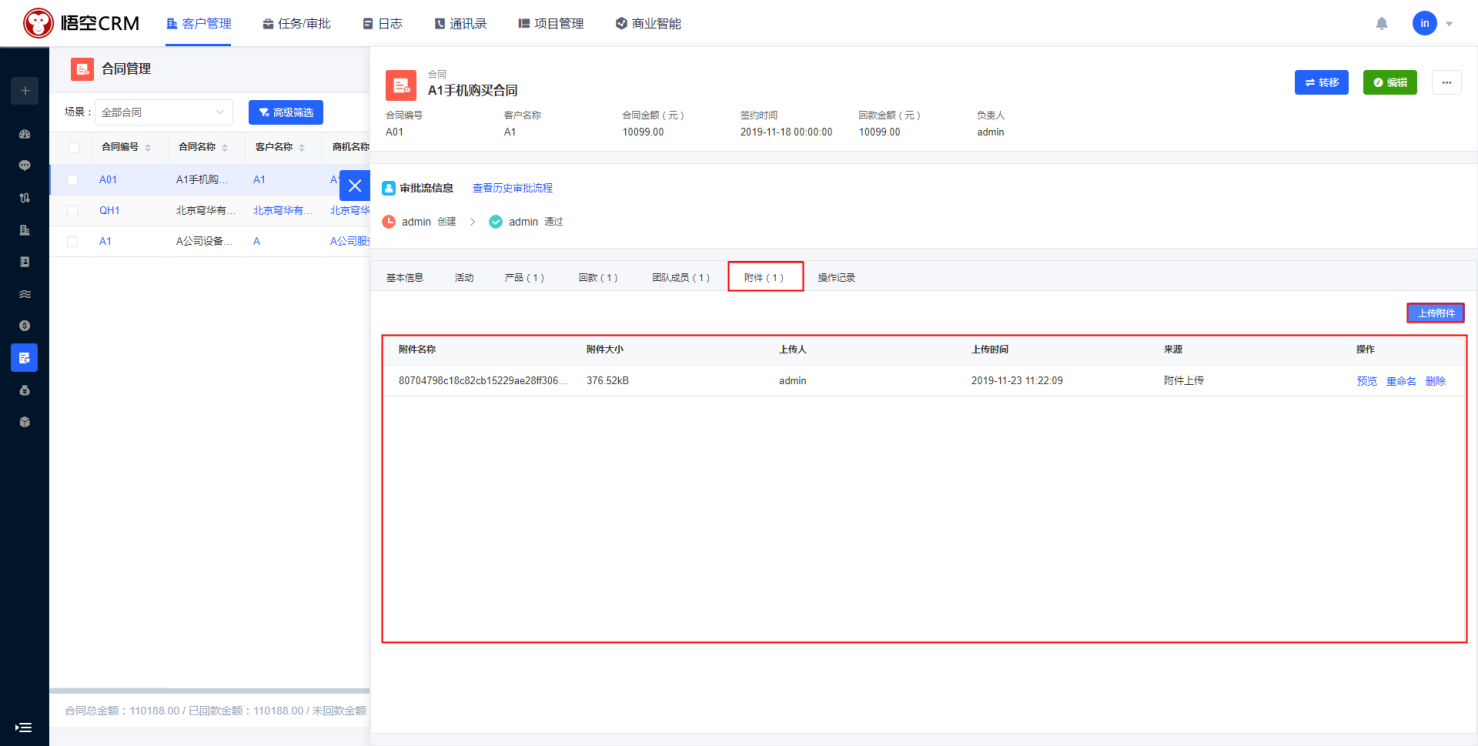
Task: Open the dollar coin icon in sidebar
Action: click(25, 326)
